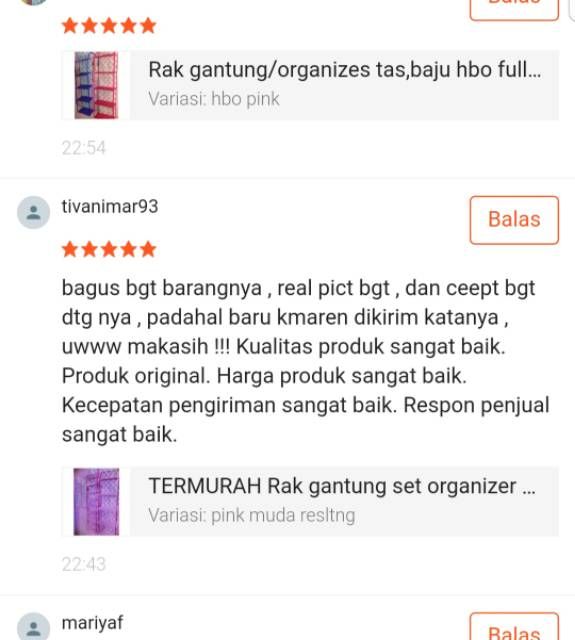Screen dimensions: 575x640
Task: Tap the partially visible Balas button at top
Action: pyautogui.click(x=514, y=9)
